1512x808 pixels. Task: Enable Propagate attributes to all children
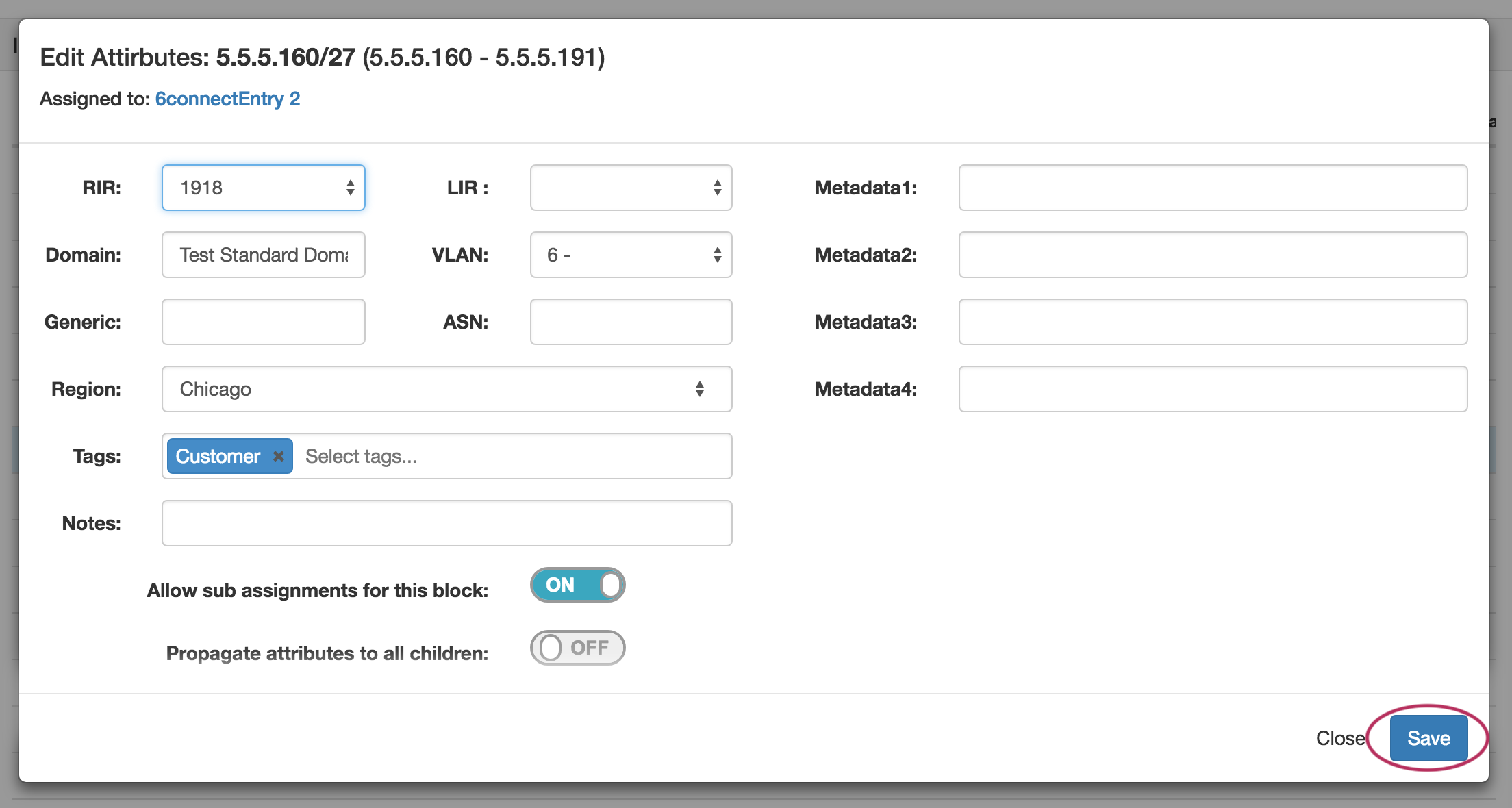pyautogui.click(x=577, y=648)
